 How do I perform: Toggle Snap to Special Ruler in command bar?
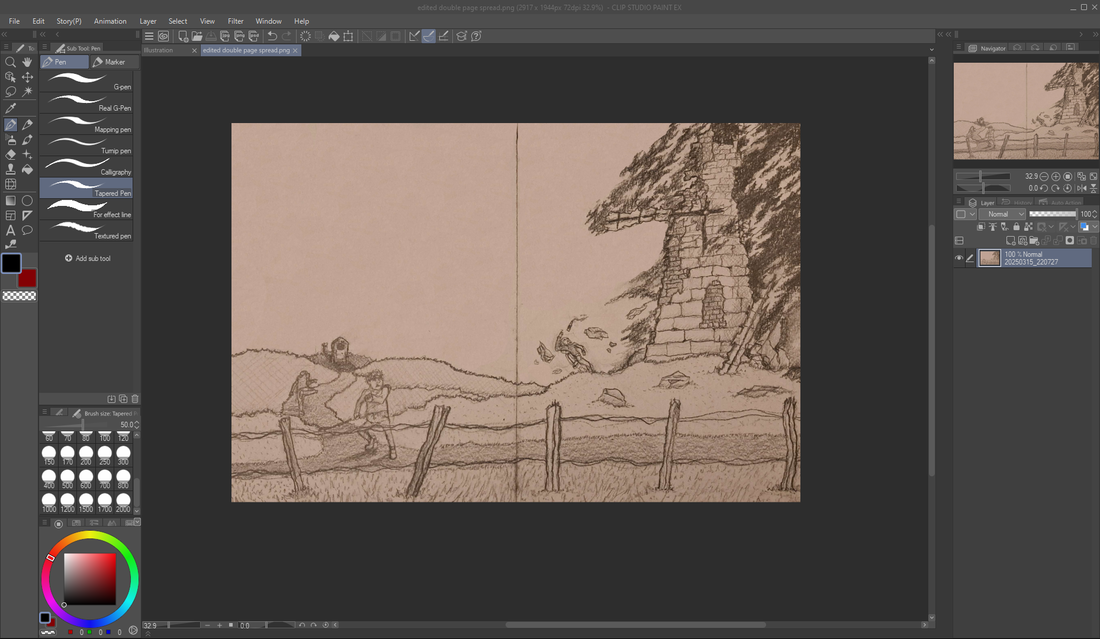(x=429, y=36)
